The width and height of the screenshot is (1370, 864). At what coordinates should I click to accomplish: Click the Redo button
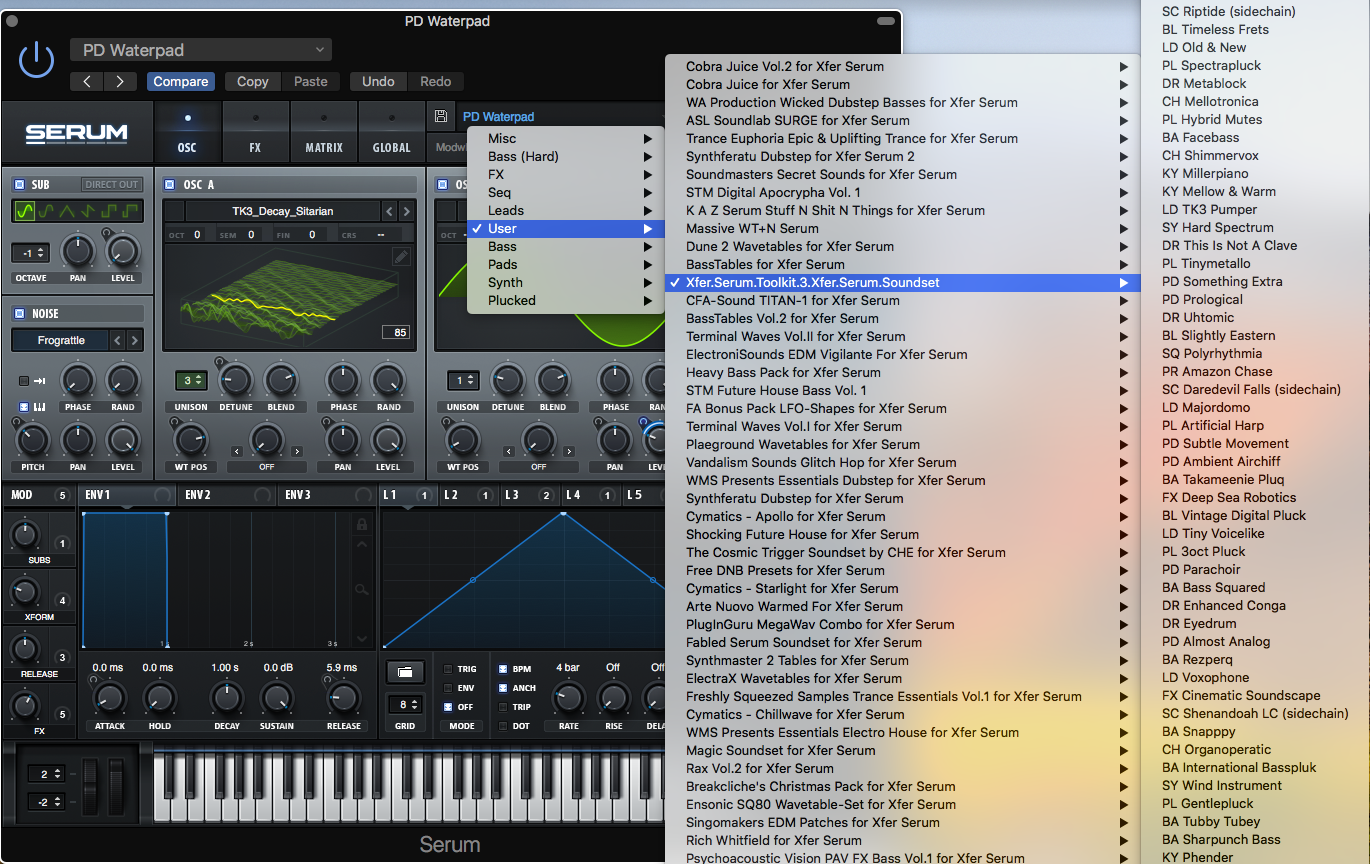(x=436, y=82)
